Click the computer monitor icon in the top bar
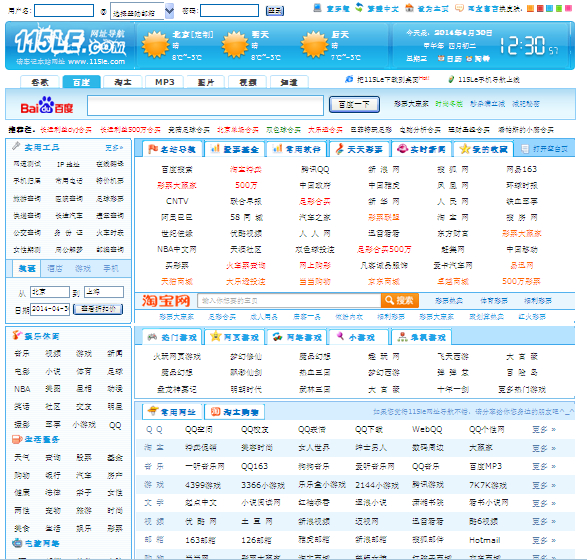 tap(317, 7)
